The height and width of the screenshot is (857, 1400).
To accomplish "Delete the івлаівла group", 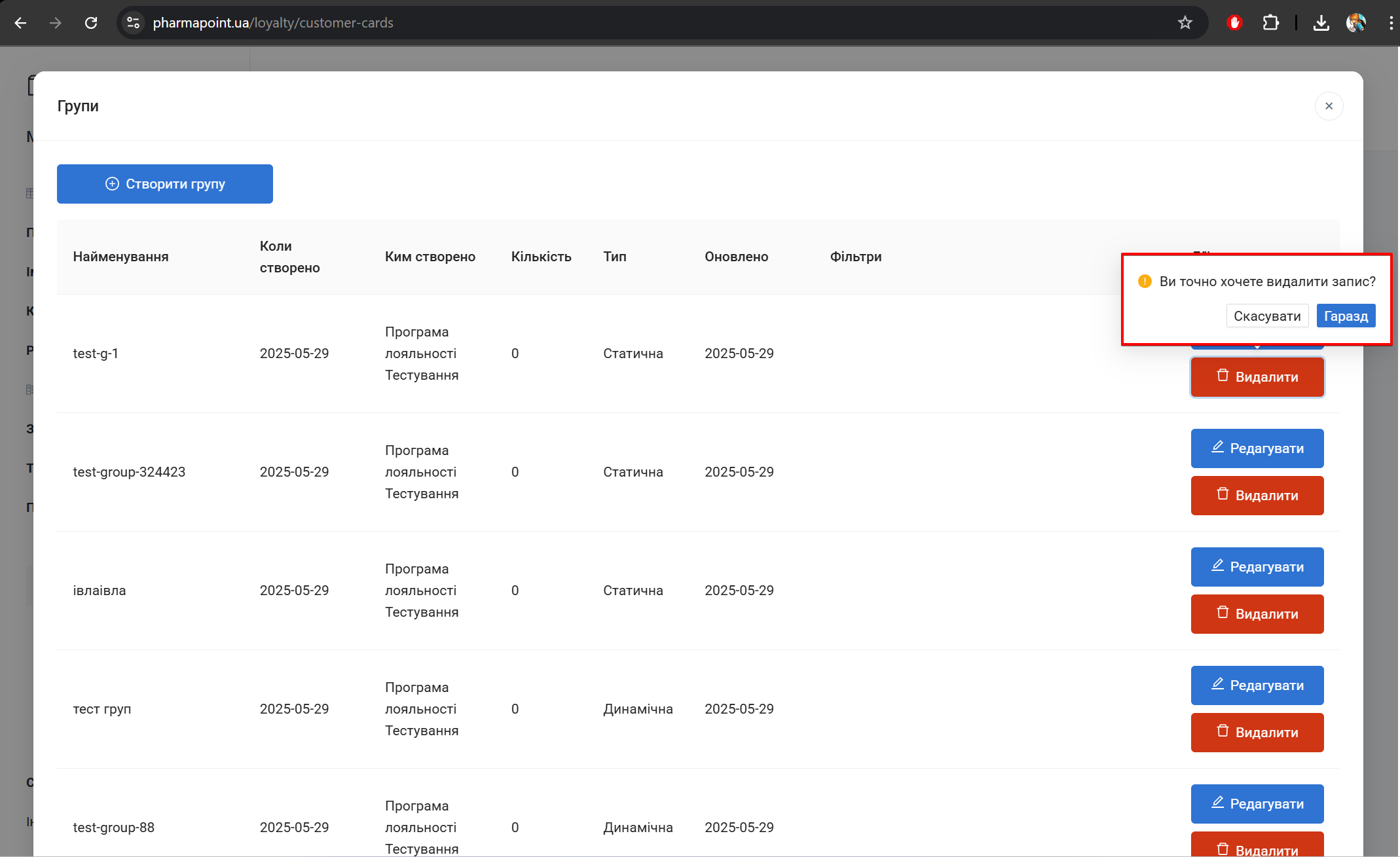I will click(x=1257, y=614).
